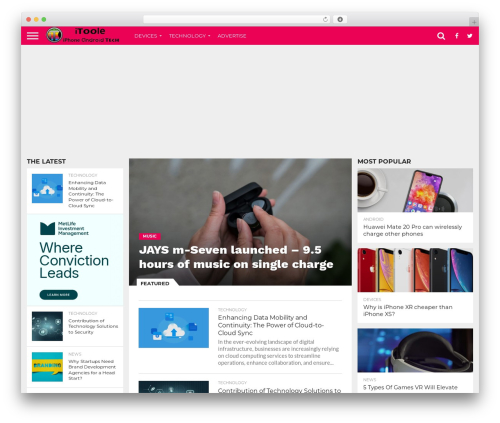Open the JAYS m-Seven launched headline

click(x=236, y=257)
